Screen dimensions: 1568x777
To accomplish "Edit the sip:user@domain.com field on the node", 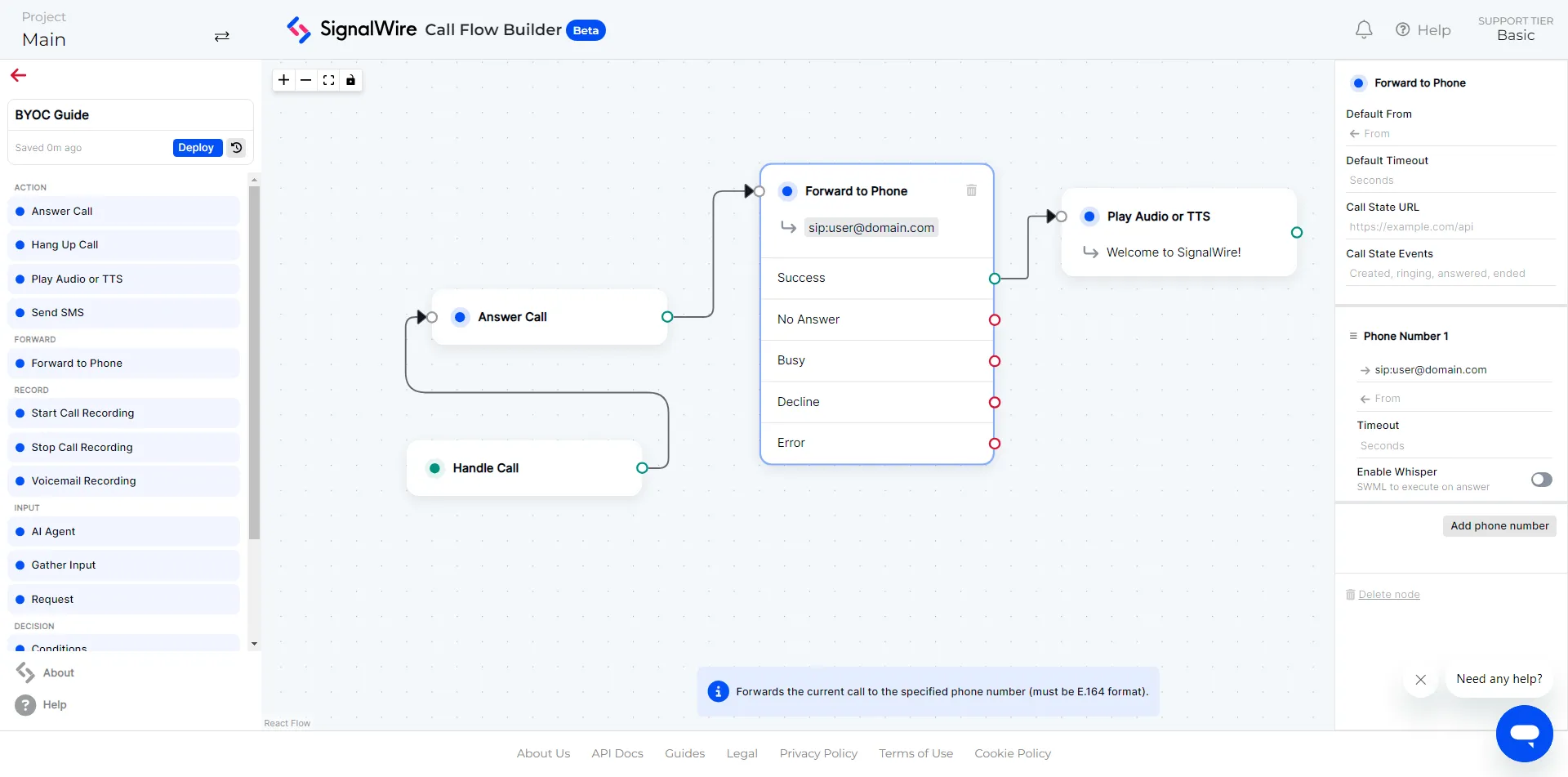I will pos(871,227).
